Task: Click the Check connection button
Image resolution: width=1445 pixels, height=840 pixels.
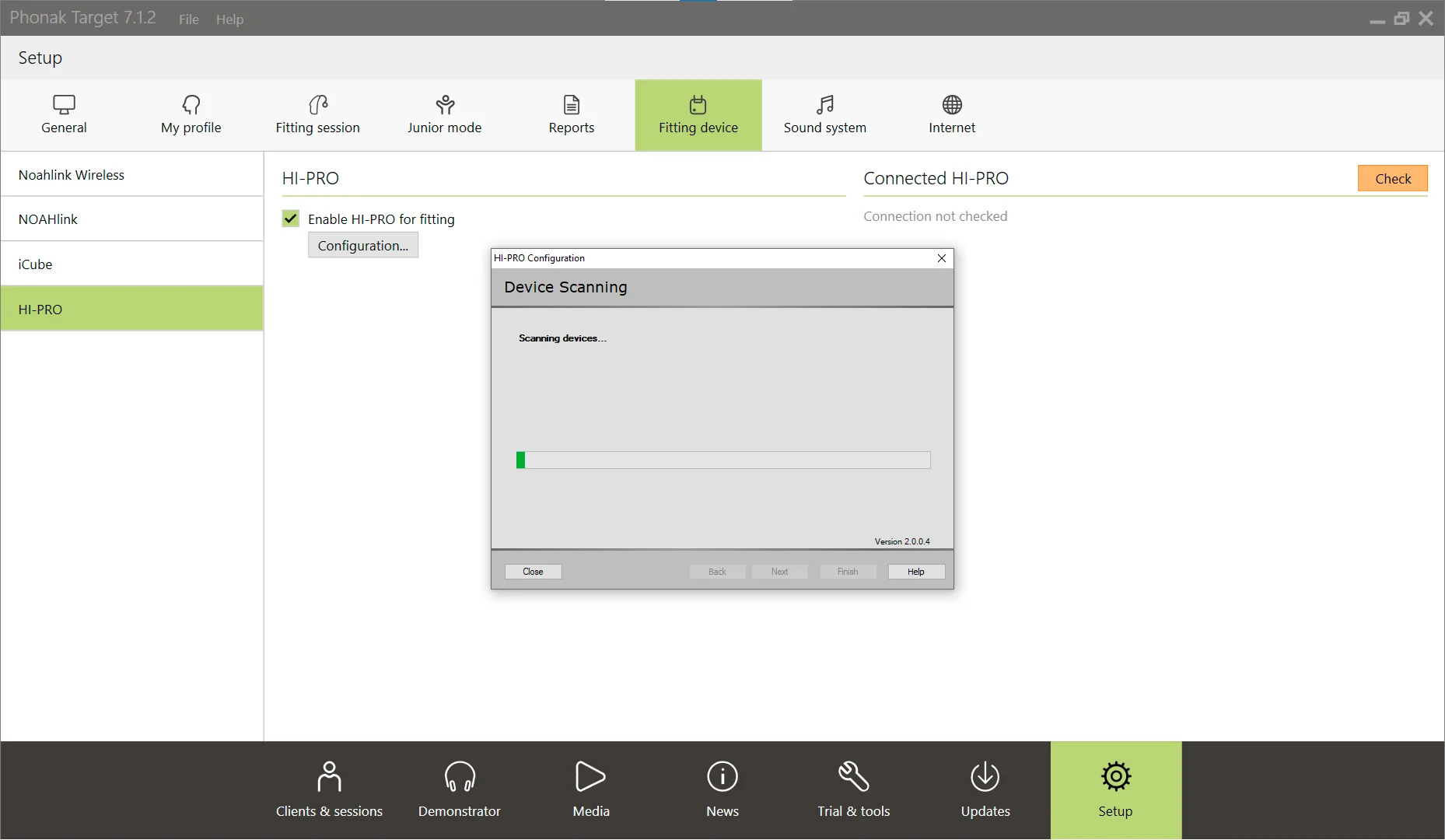Action: click(1393, 178)
